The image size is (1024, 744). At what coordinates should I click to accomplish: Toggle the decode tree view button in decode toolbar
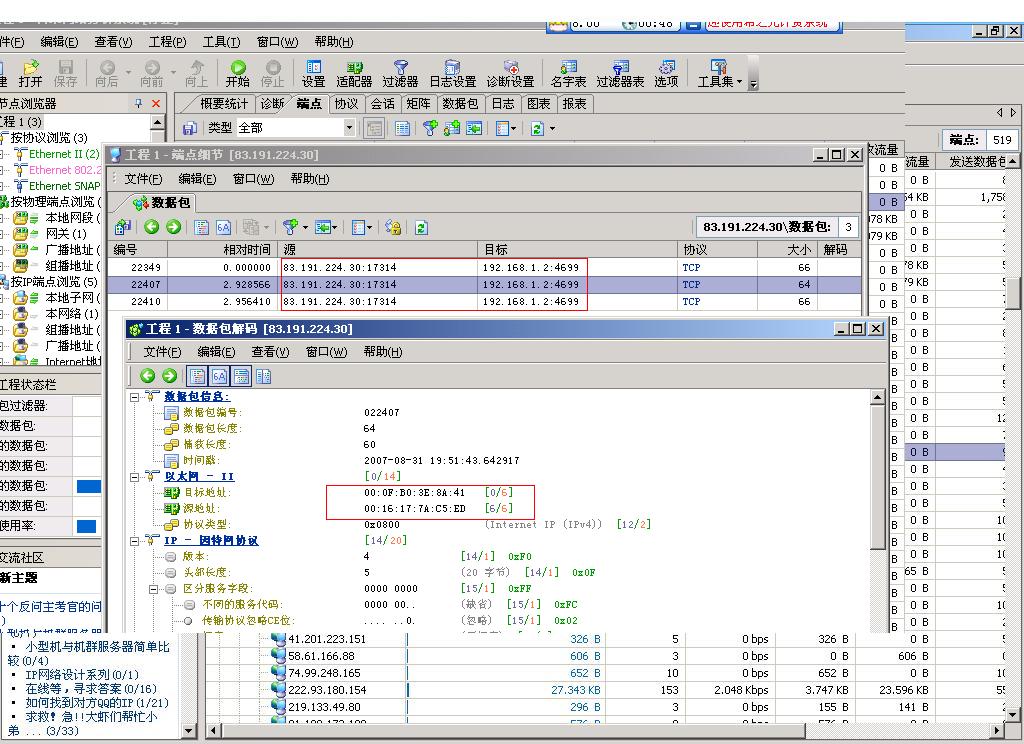tap(197, 376)
